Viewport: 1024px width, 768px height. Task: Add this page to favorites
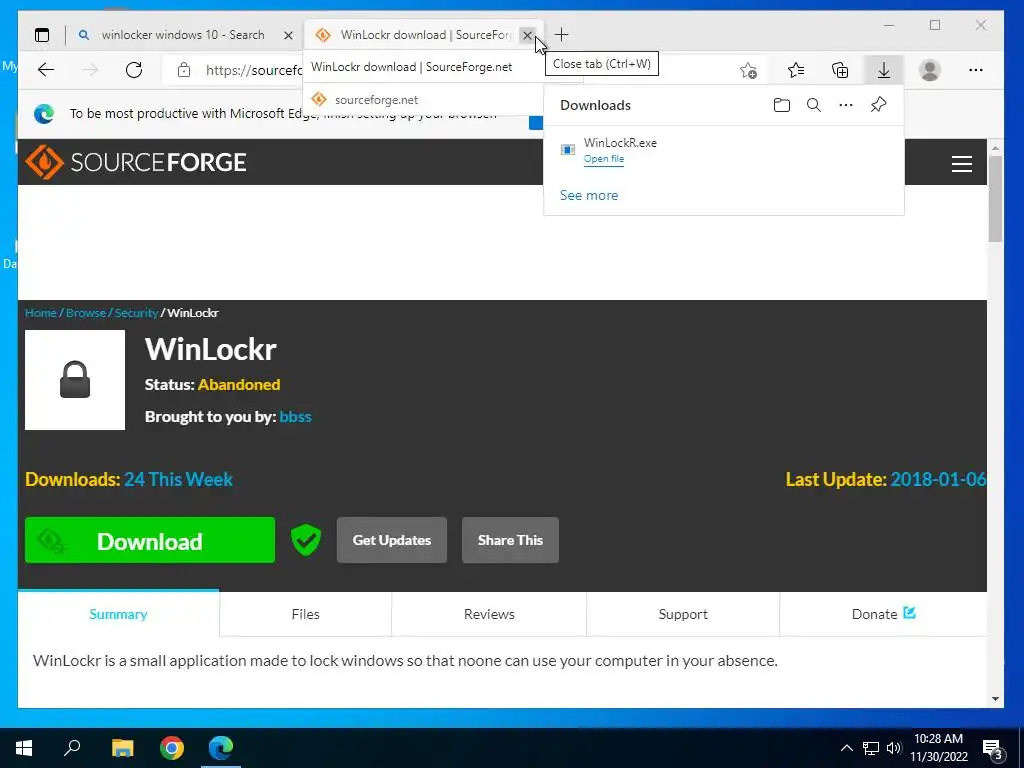[x=748, y=70]
